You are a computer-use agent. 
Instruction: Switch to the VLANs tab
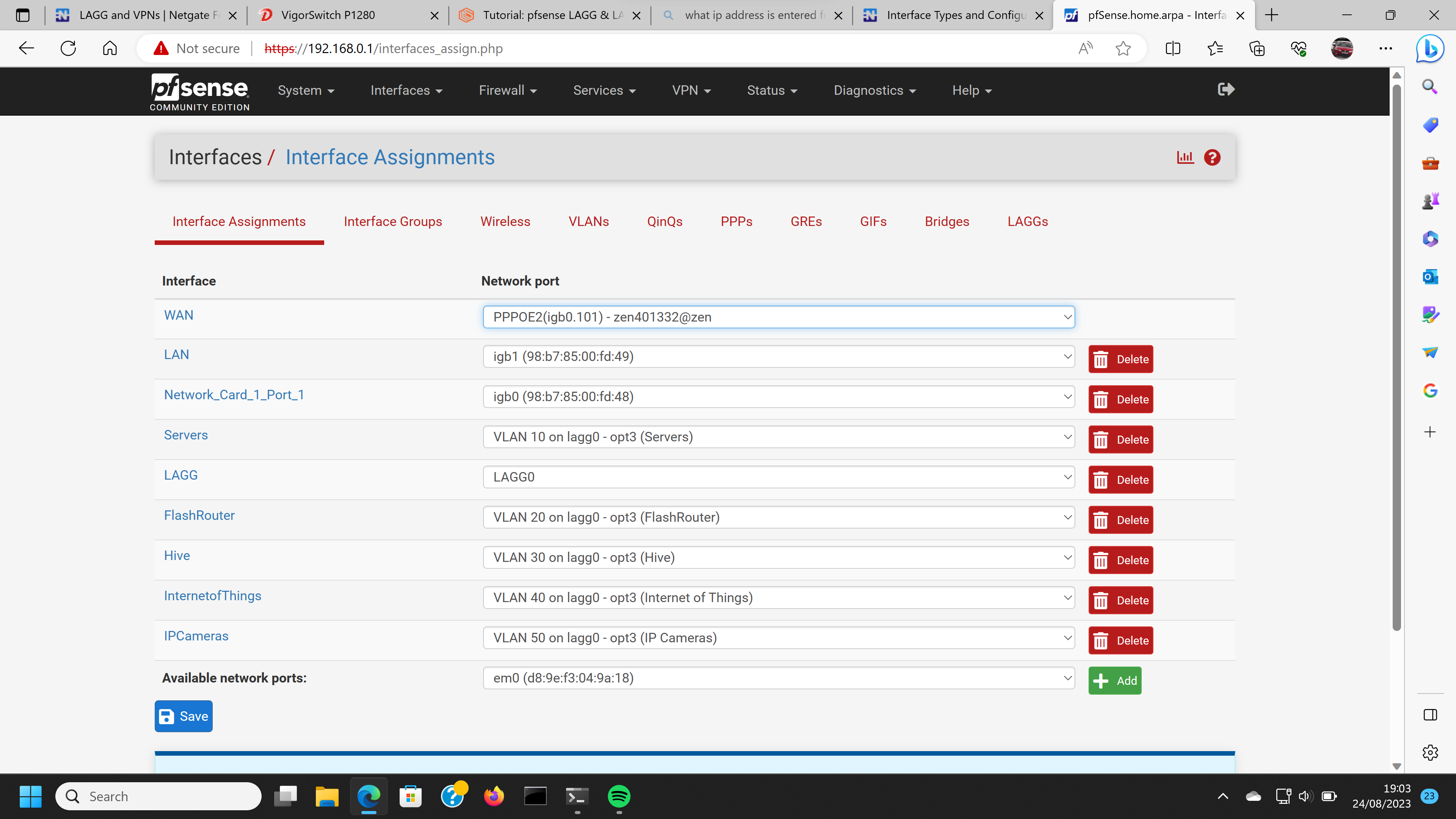coord(588,221)
